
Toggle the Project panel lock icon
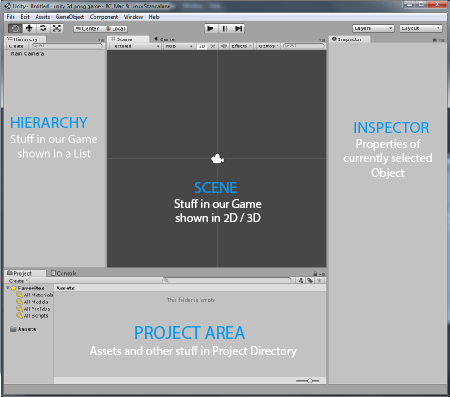[315, 274]
